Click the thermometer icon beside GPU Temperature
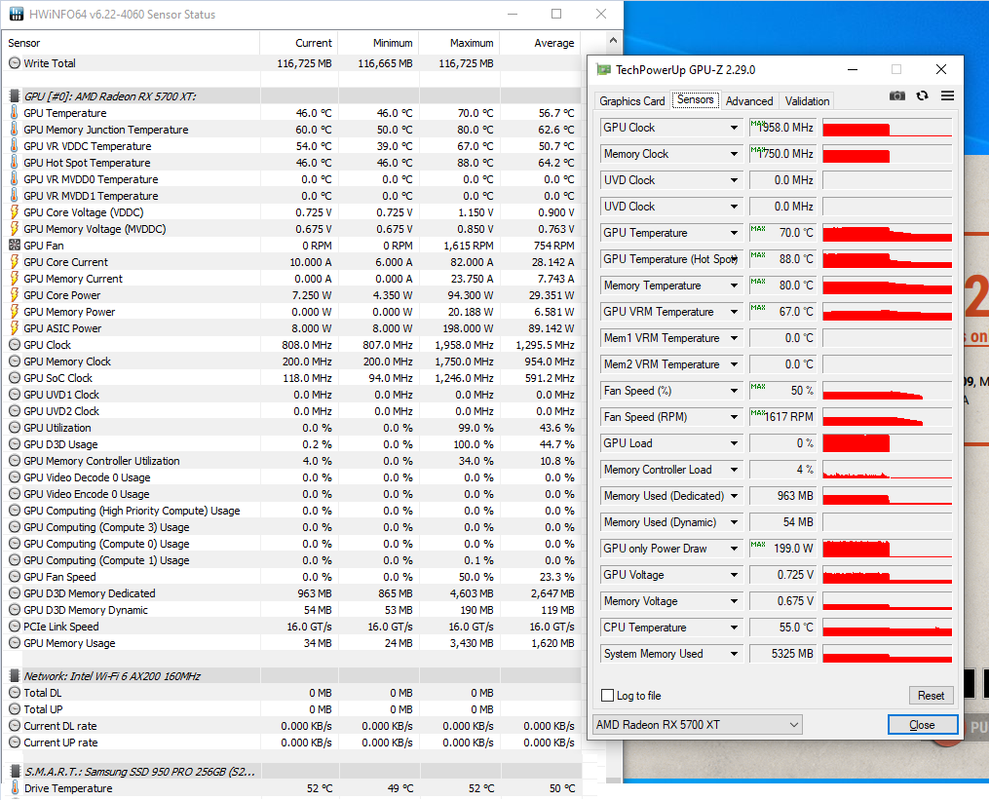The height and width of the screenshot is (800, 989). point(14,113)
